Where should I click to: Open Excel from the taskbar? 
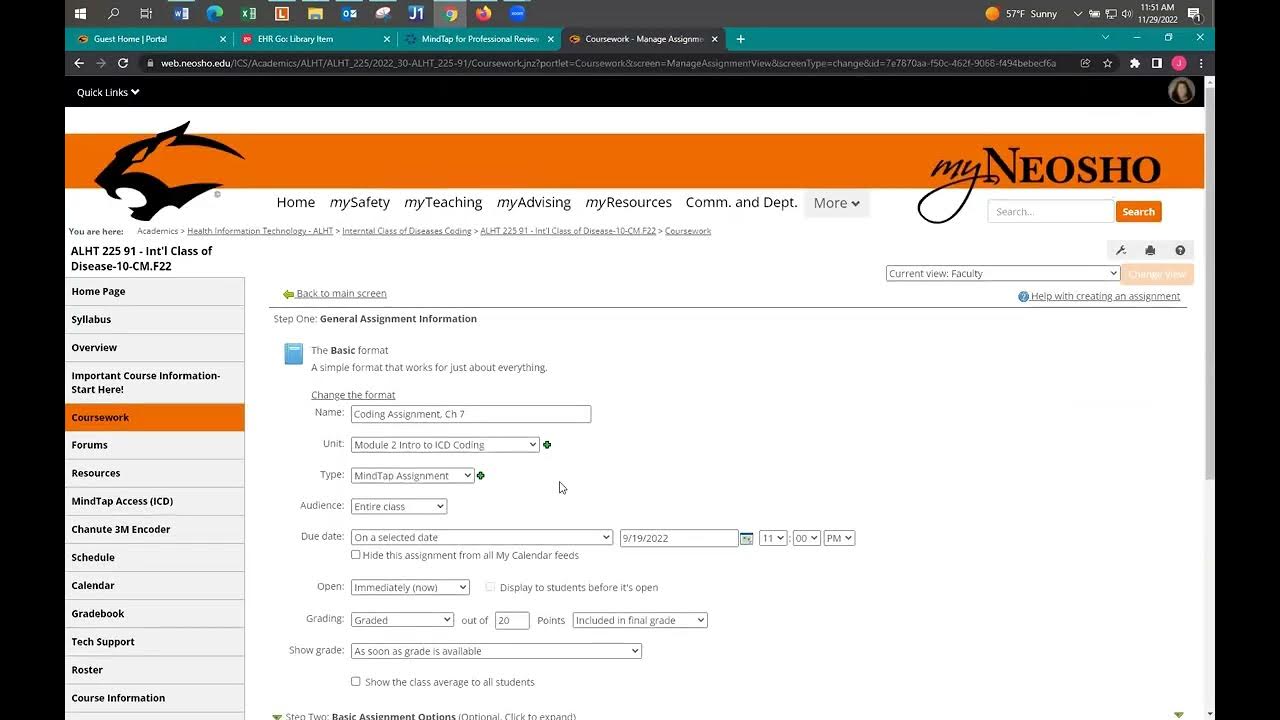[x=248, y=13]
